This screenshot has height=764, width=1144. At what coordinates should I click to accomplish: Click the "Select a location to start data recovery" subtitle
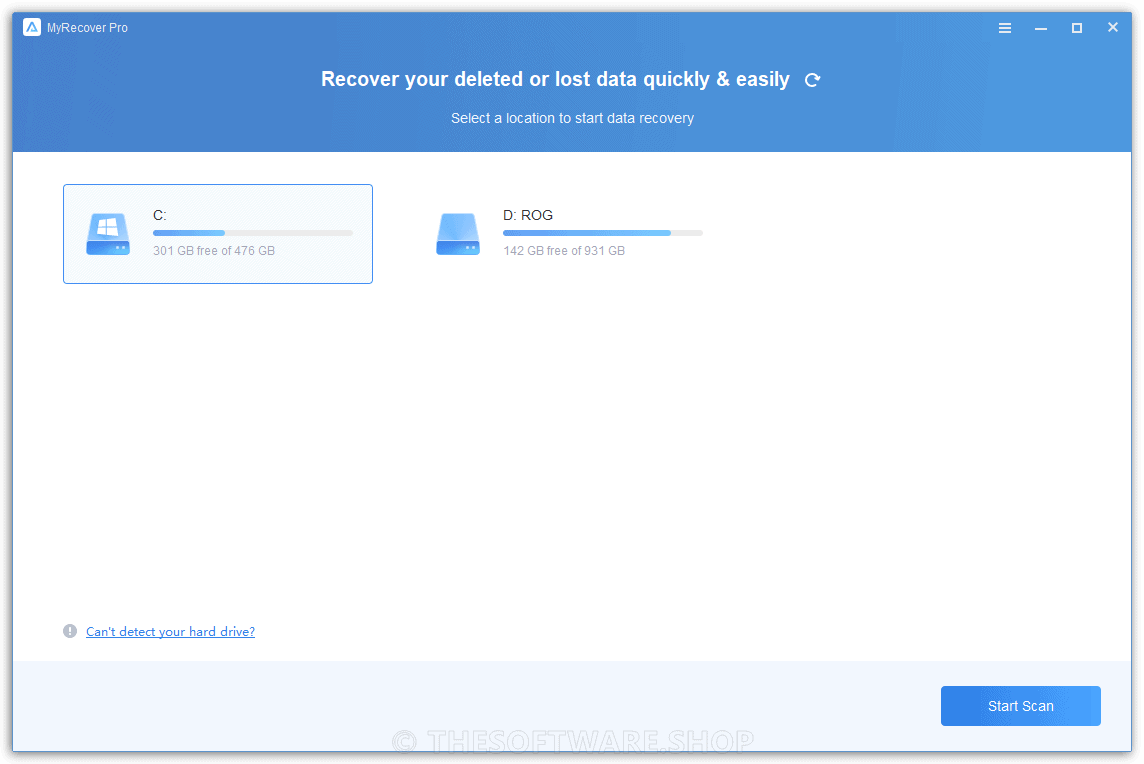[x=572, y=118]
